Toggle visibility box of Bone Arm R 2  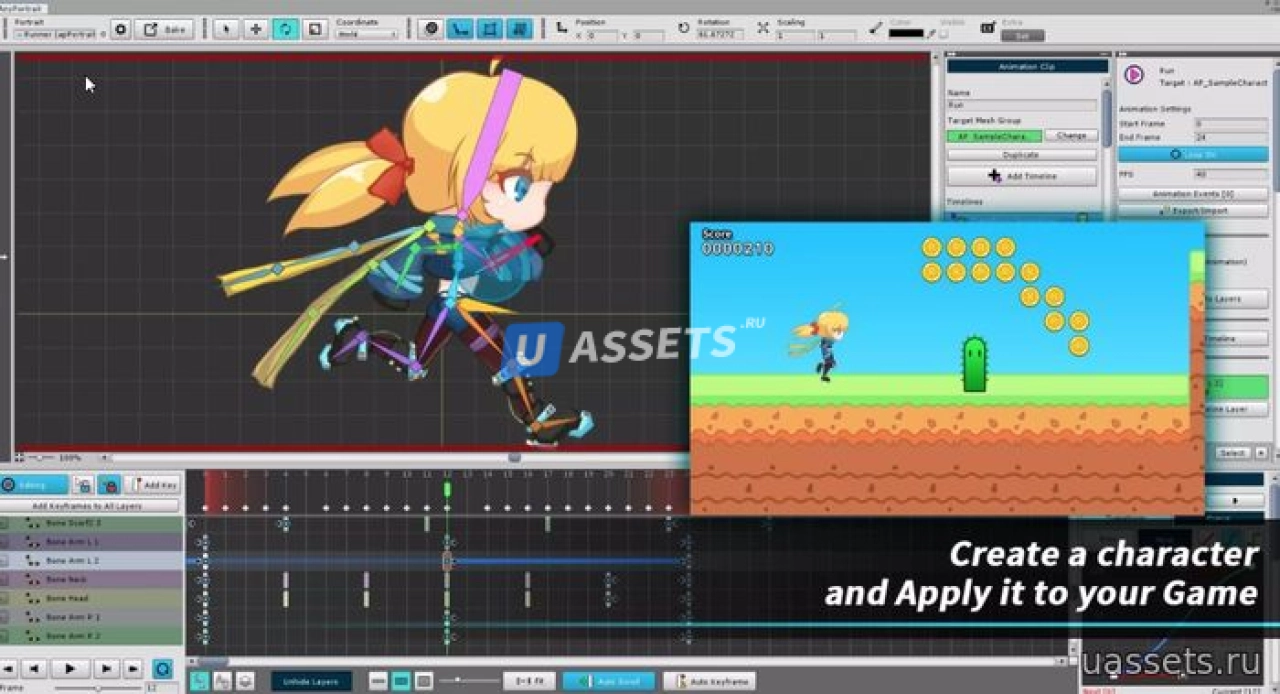pyautogui.click(x=4, y=636)
